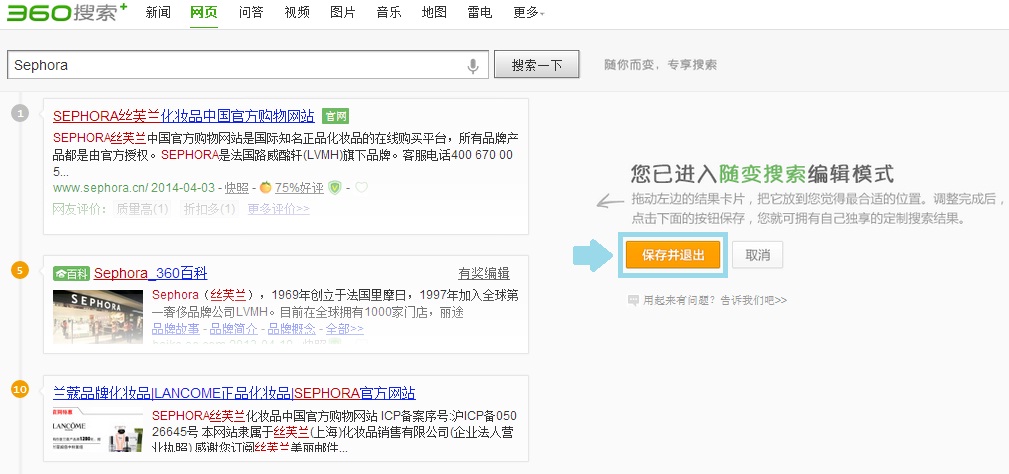Toggle the 质量高(1) review tag
1009x474 pixels.
click(142, 209)
